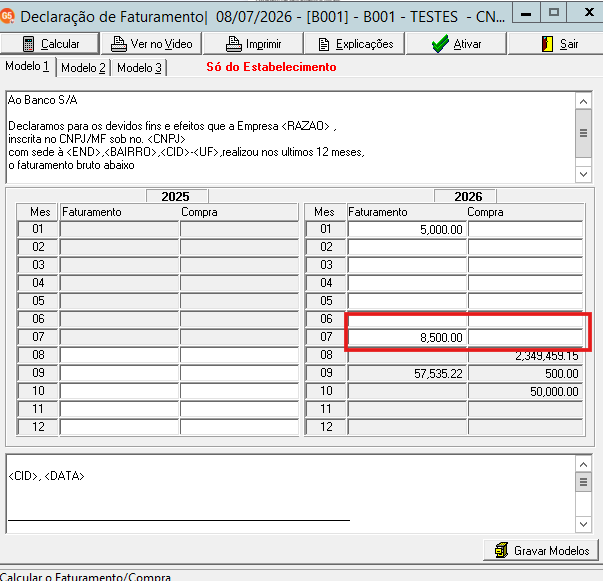Viewport: 603px width, 581px height.
Task: Click 2025 Compra field for month 12
Action: [239, 427]
